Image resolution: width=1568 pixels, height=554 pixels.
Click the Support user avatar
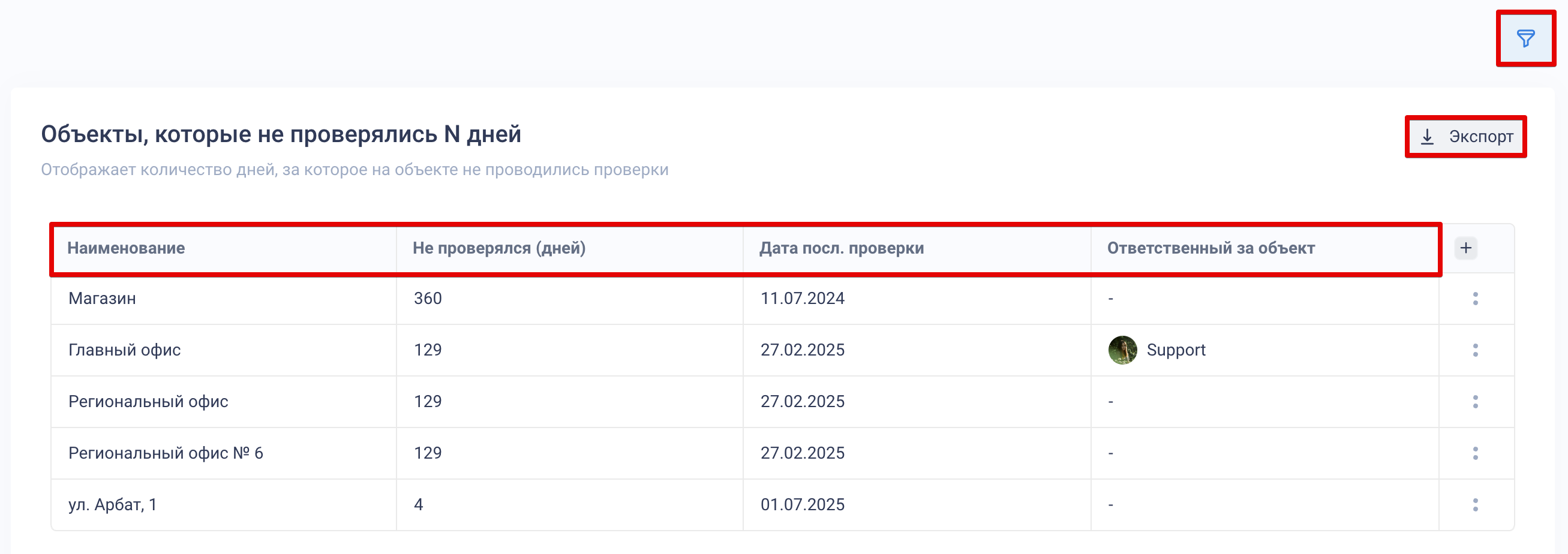point(1122,350)
